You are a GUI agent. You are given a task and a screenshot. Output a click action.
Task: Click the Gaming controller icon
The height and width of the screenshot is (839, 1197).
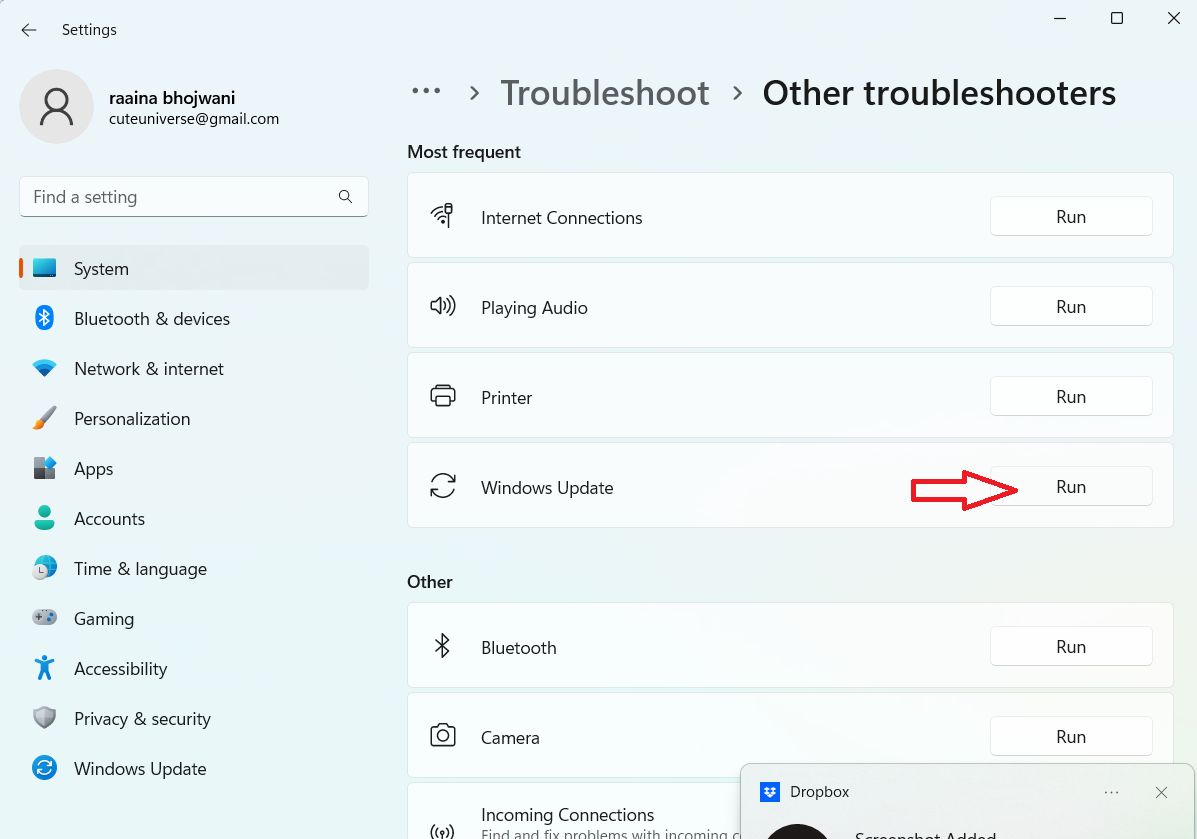44,619
